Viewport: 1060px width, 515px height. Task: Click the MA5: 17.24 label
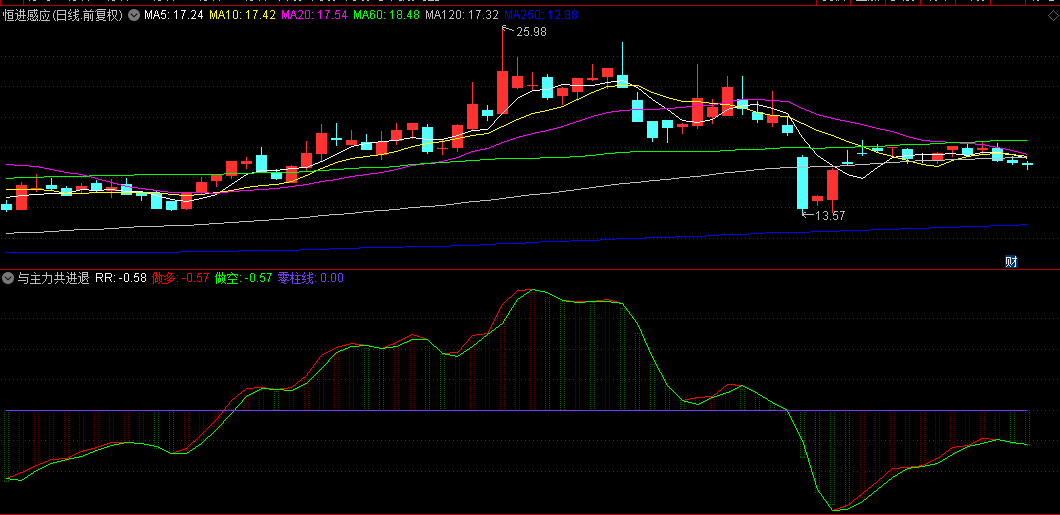[x=174, y=14]
